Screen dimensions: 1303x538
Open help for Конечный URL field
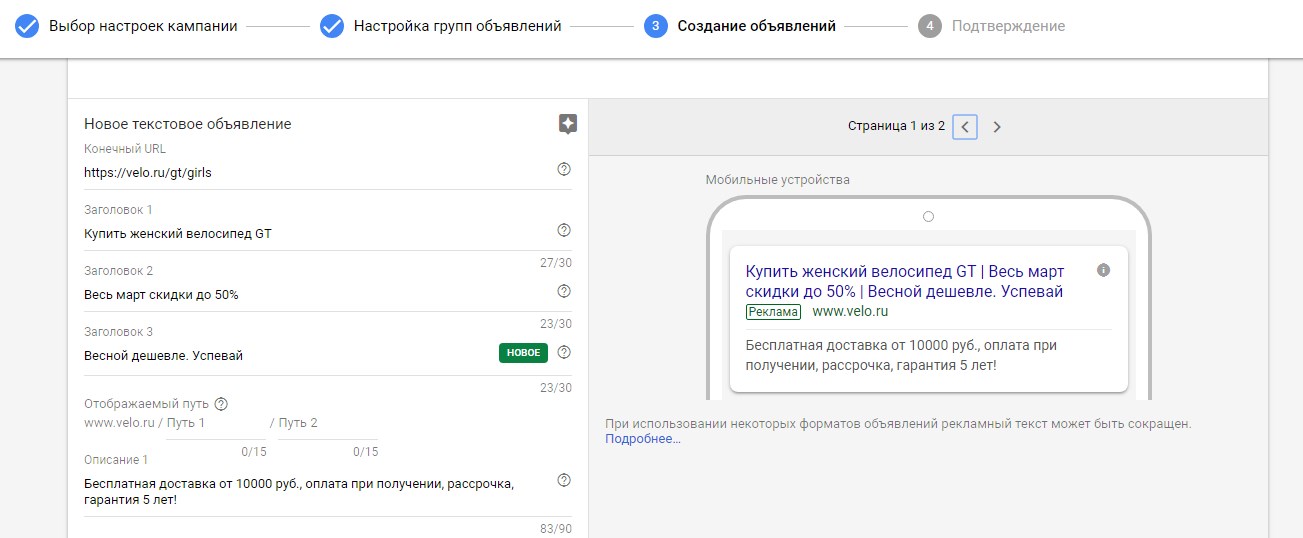click(x=564, y=169)
